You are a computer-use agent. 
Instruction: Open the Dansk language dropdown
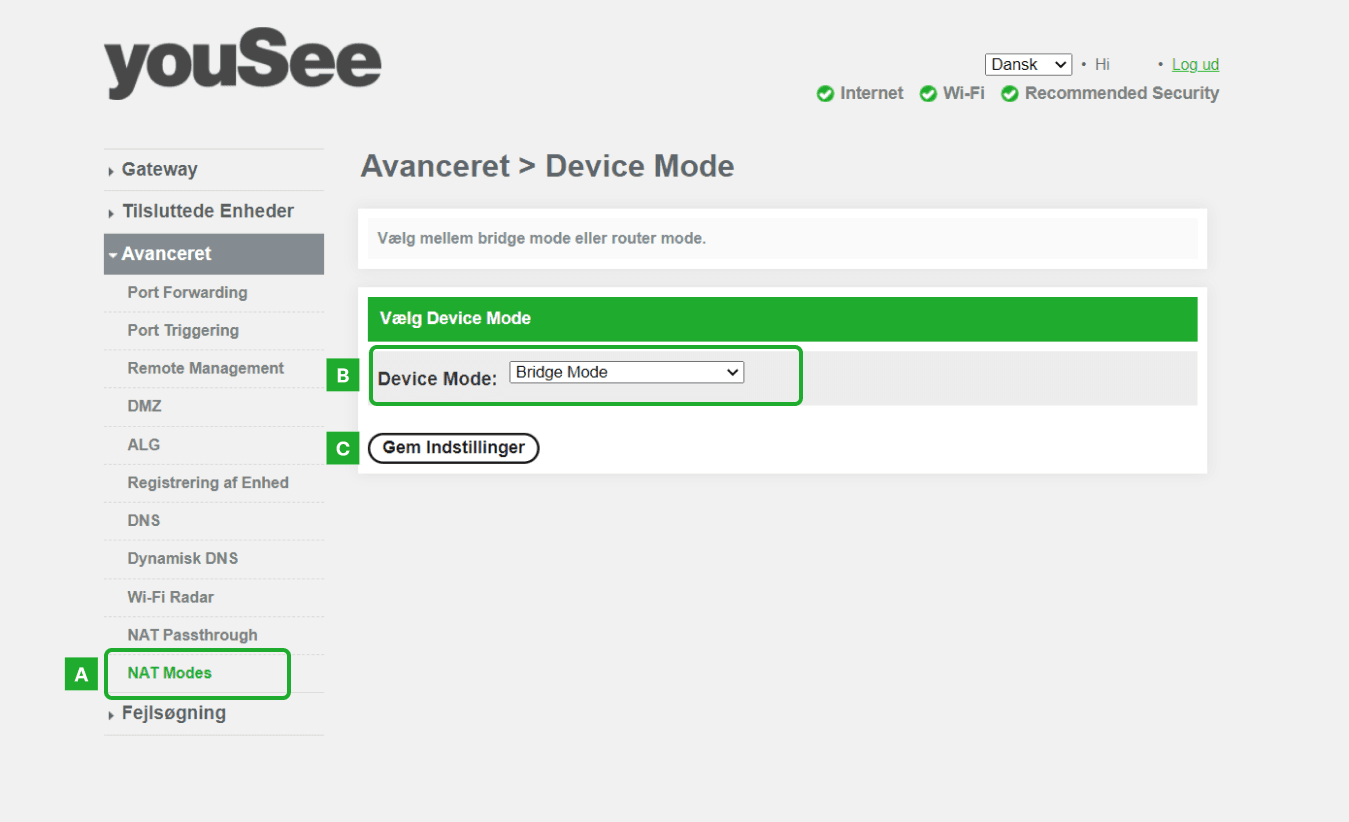pos(1028,65)
